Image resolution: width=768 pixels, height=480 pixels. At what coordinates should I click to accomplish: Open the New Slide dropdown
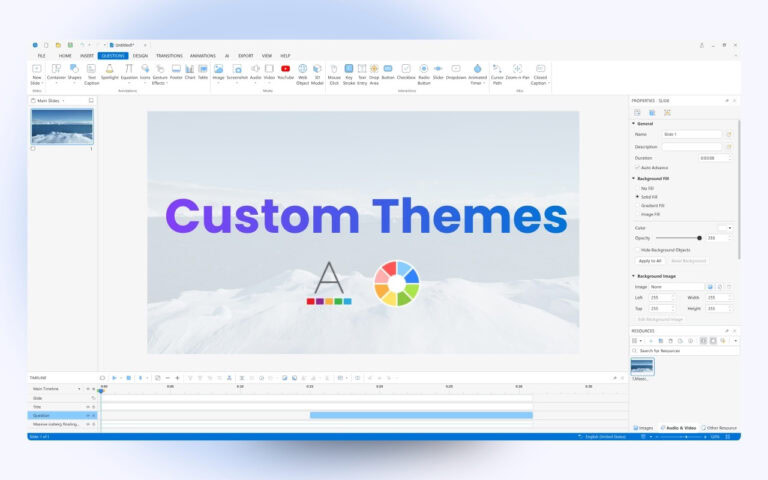click(42, 83)
